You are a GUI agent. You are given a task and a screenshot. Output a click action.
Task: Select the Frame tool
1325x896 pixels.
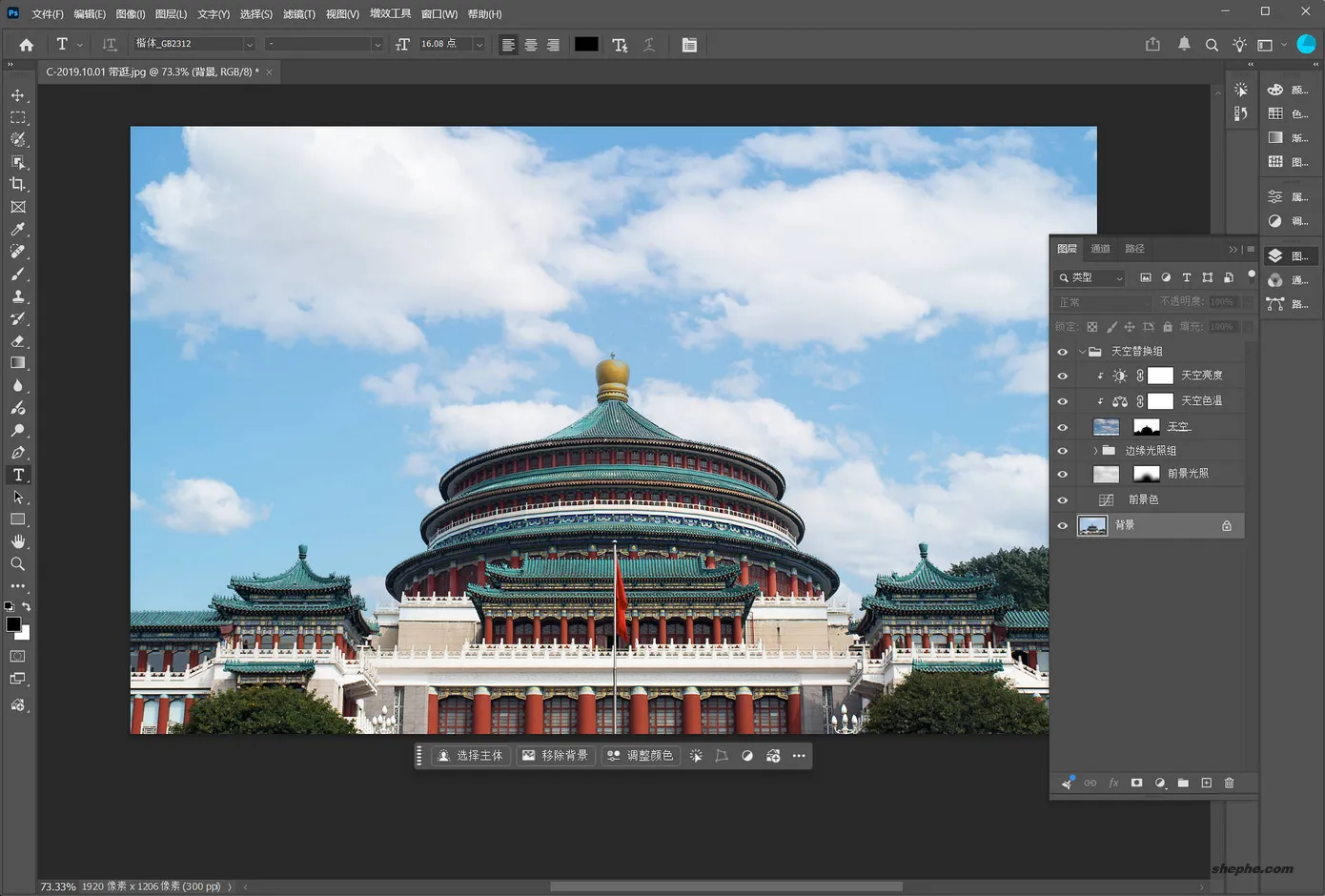(x=17, y=207)
